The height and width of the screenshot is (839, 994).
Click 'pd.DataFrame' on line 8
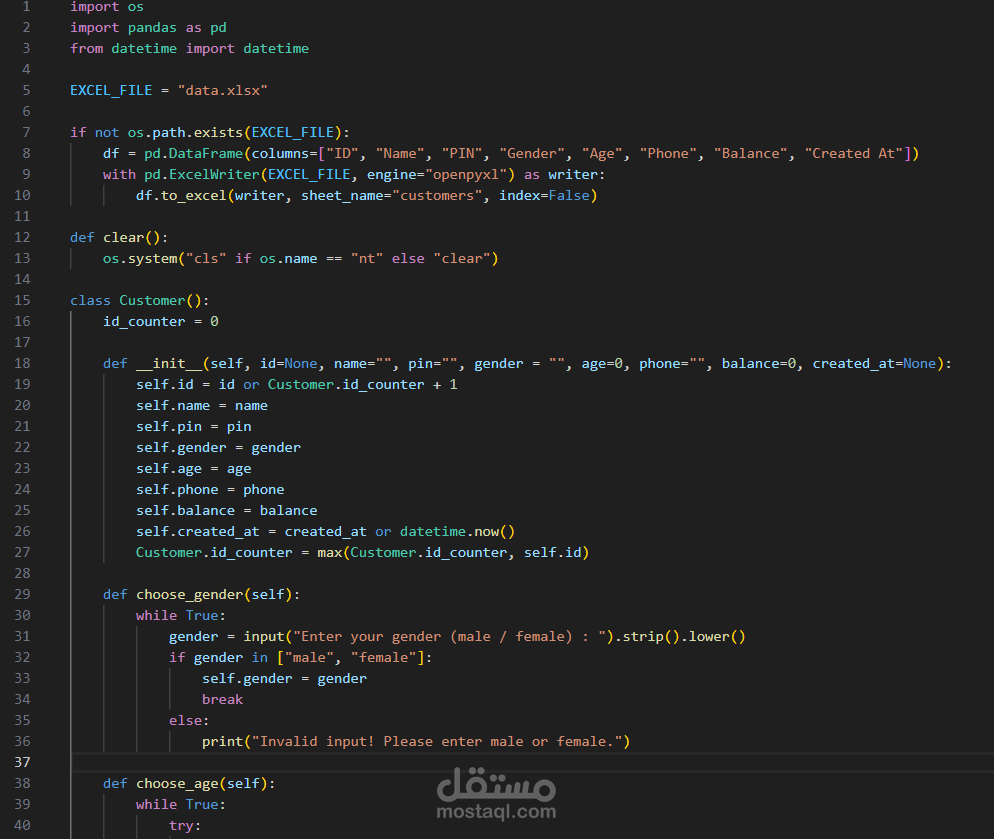coord(193,153)
